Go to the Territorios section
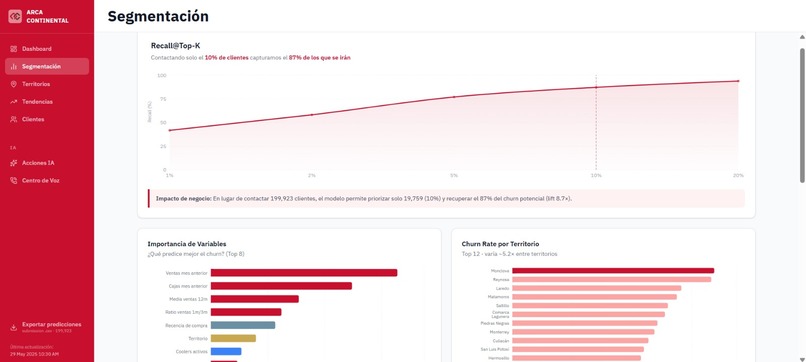 tap(47, 84)
